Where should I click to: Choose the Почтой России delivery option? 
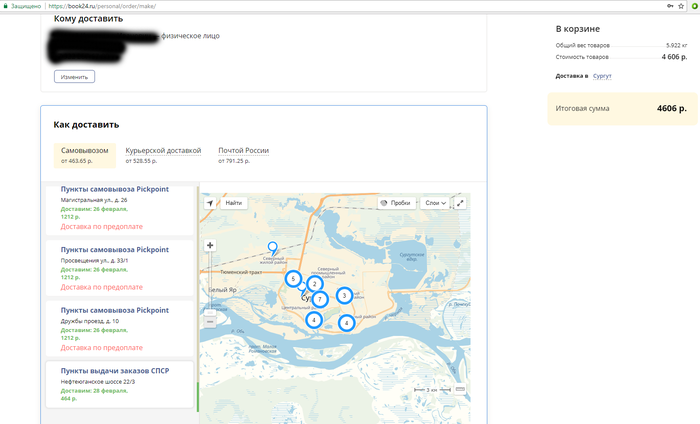point(243,151)
